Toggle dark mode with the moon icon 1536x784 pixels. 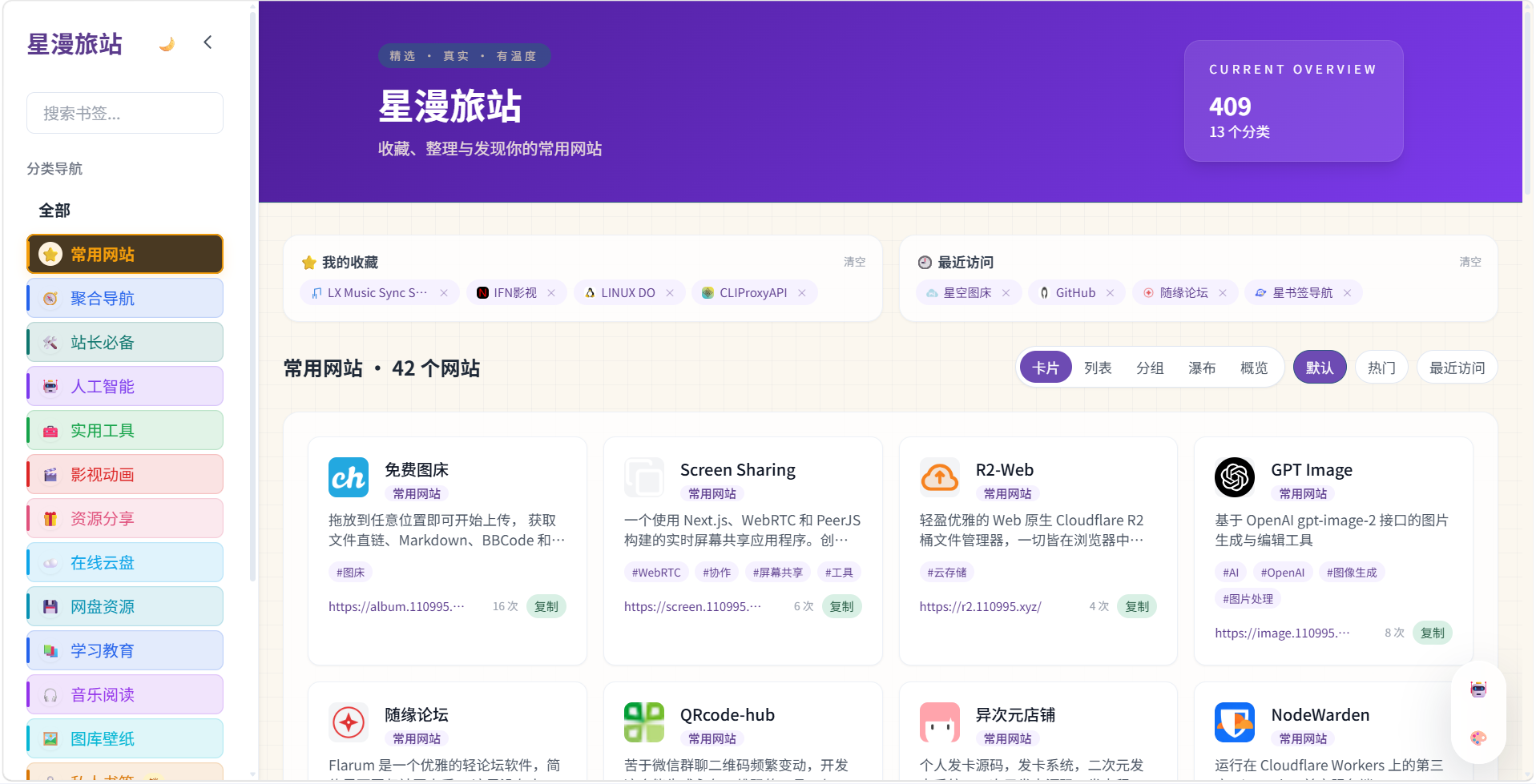(167, 44)
